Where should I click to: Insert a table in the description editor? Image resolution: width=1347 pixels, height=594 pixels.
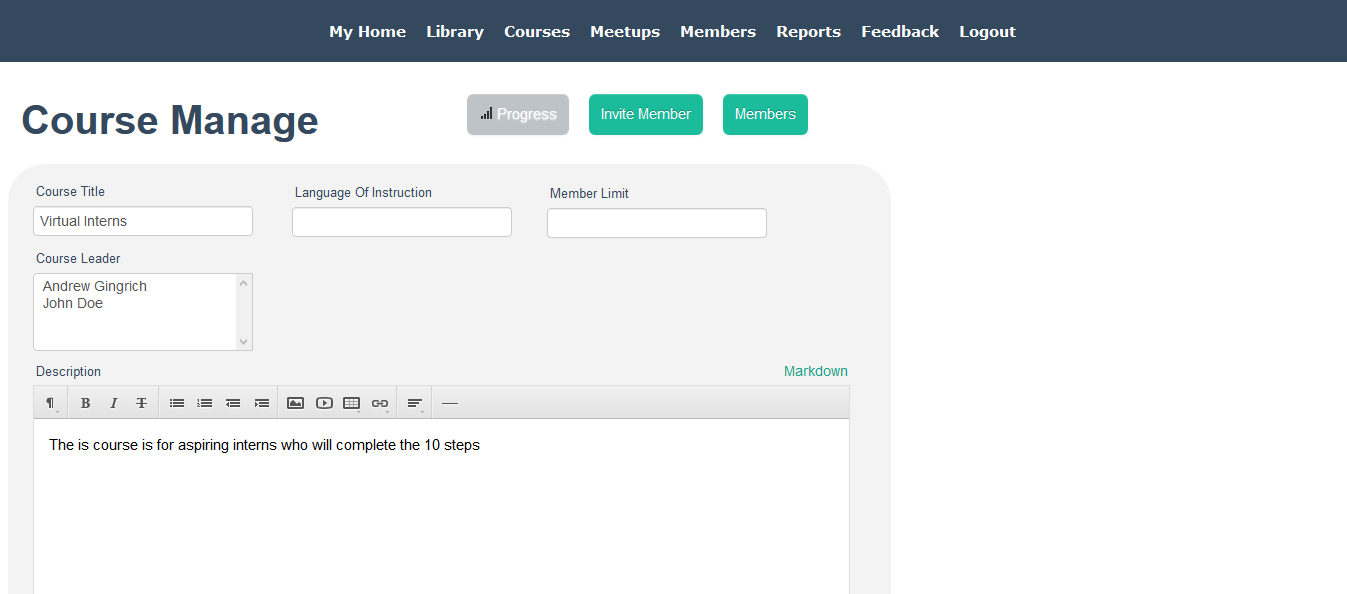point(351,402)
